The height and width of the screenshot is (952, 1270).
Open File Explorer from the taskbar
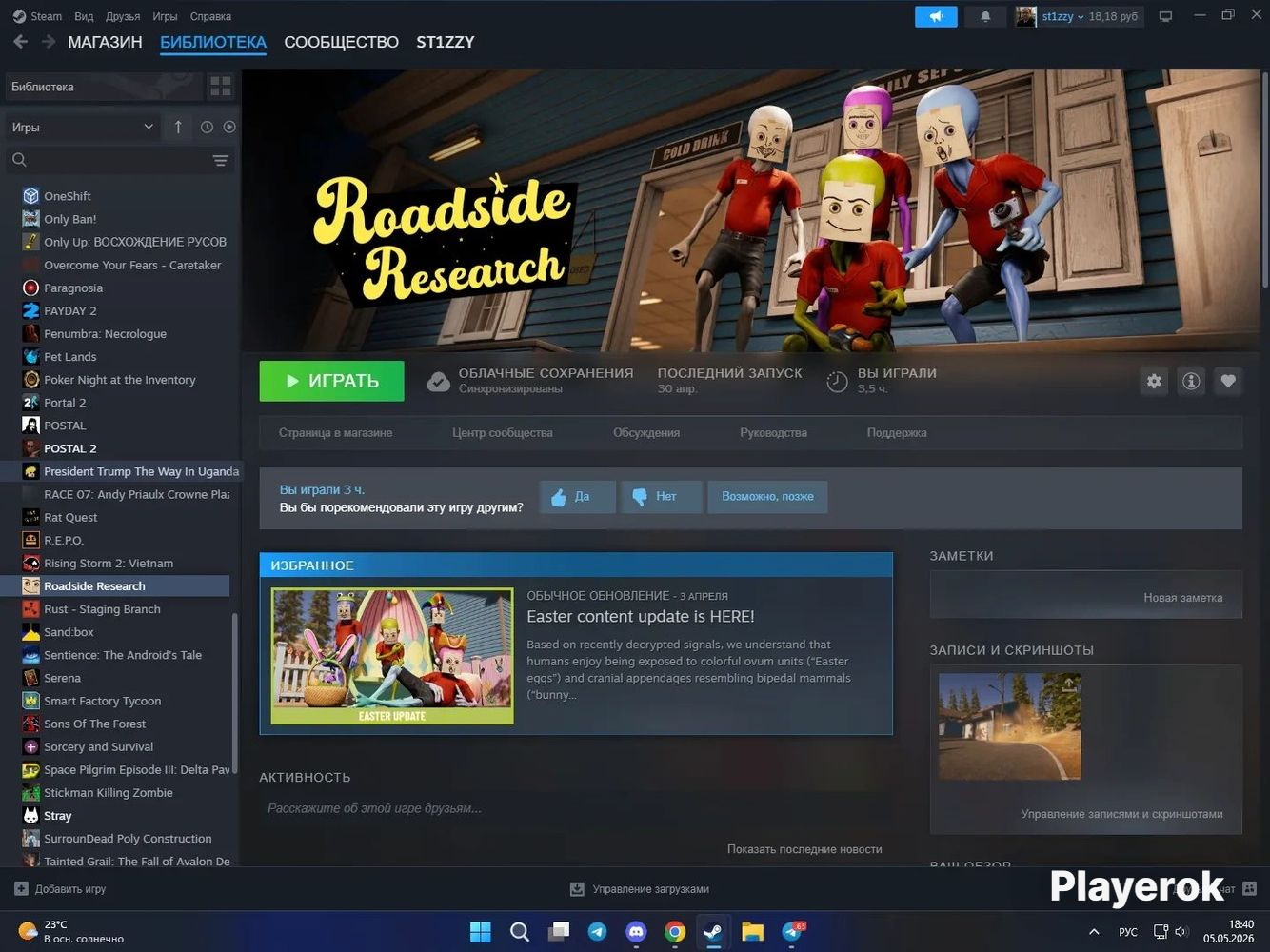(x=752, y=931)
